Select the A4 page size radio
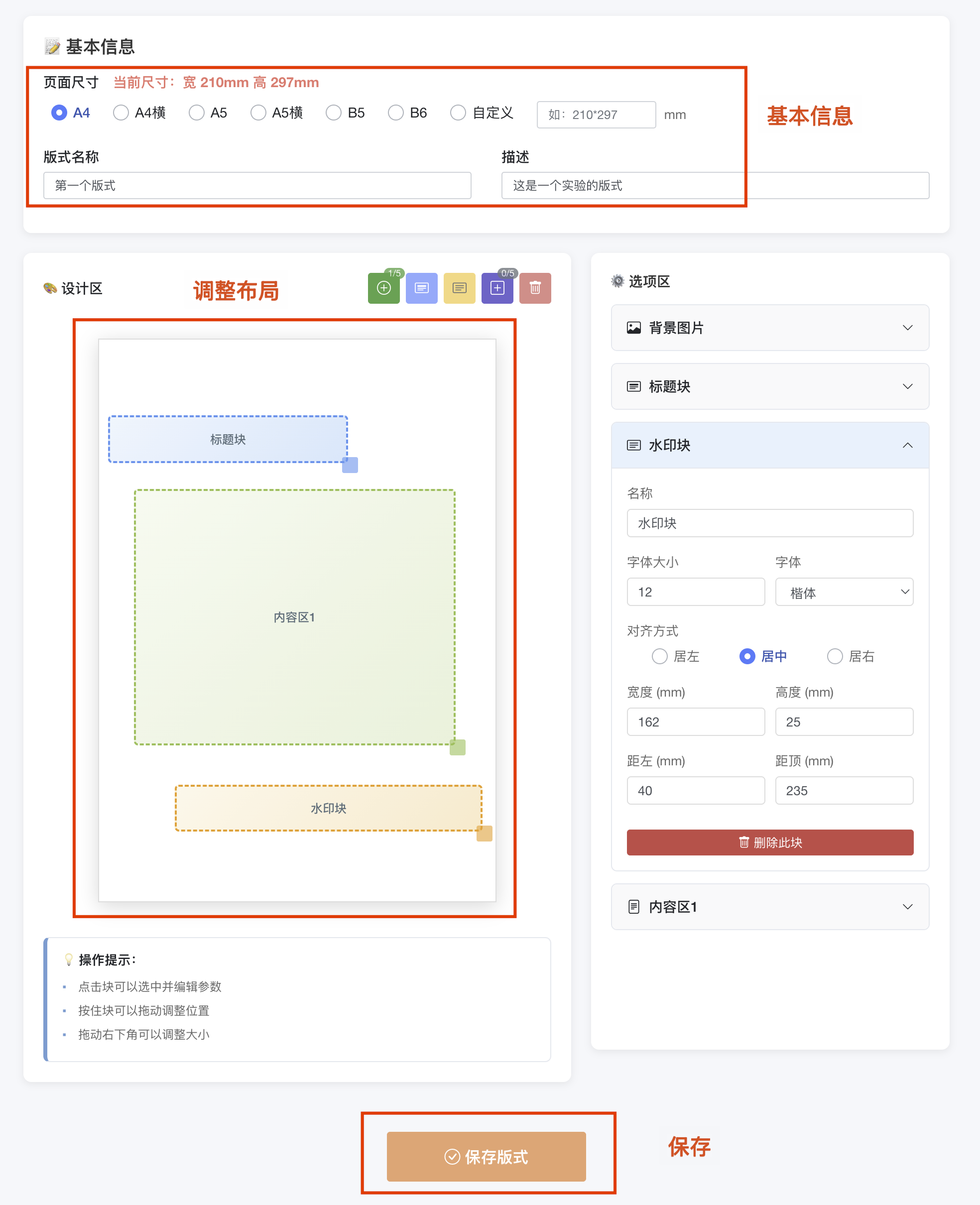This screenshot has width=980, height=1205. point(59,113)
